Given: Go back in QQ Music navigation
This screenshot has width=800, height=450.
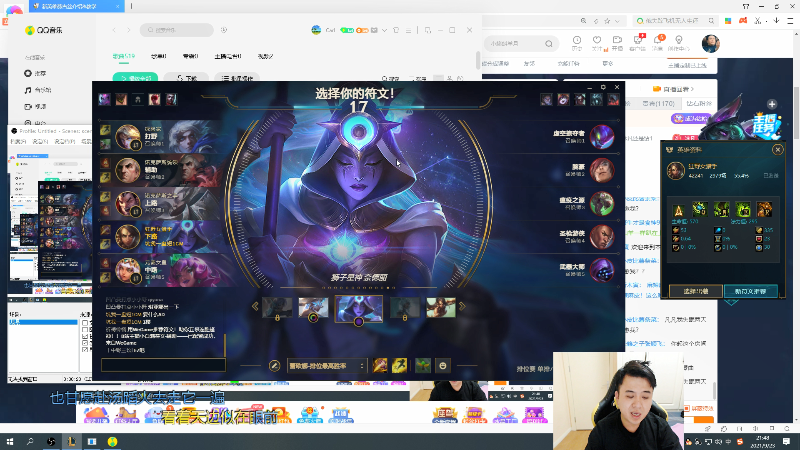Looking at the screenshot, I should point(114,30).
